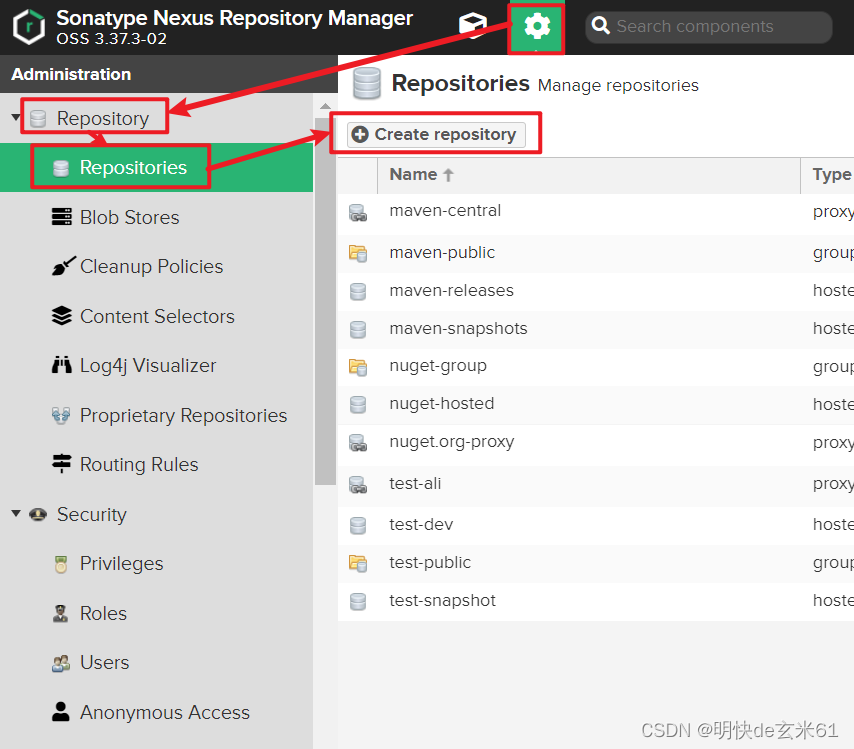
Task: Open Blob Stores menu entry
Action: point(130,217)
